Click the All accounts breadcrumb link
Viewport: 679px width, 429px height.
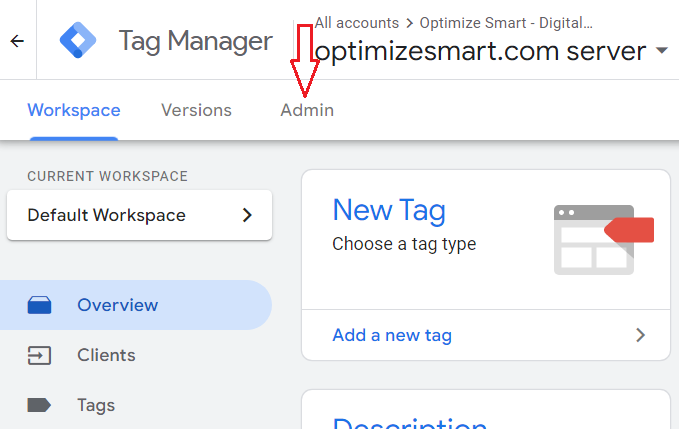352,21
